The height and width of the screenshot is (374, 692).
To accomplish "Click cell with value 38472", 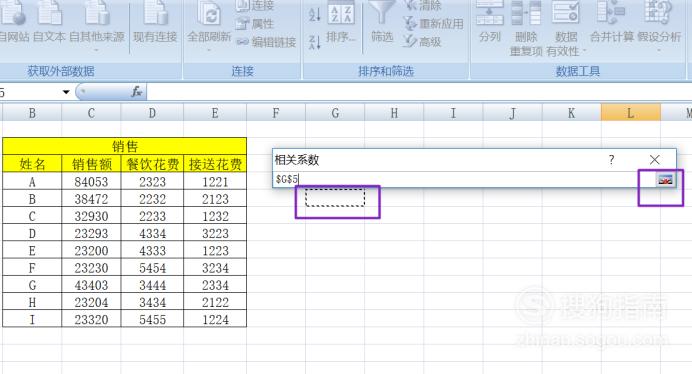I will click(x=91, y=199).
